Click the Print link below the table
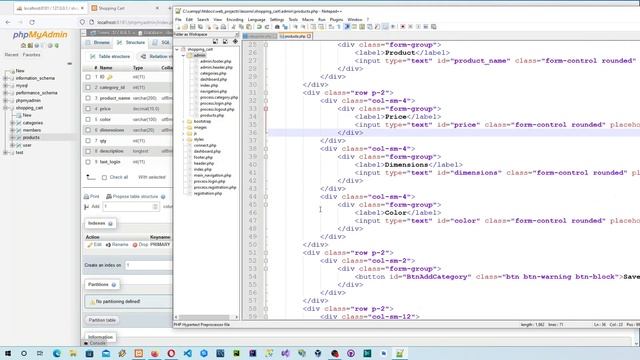Viewport: 640px width, 360px height. [x=92, y=197]
